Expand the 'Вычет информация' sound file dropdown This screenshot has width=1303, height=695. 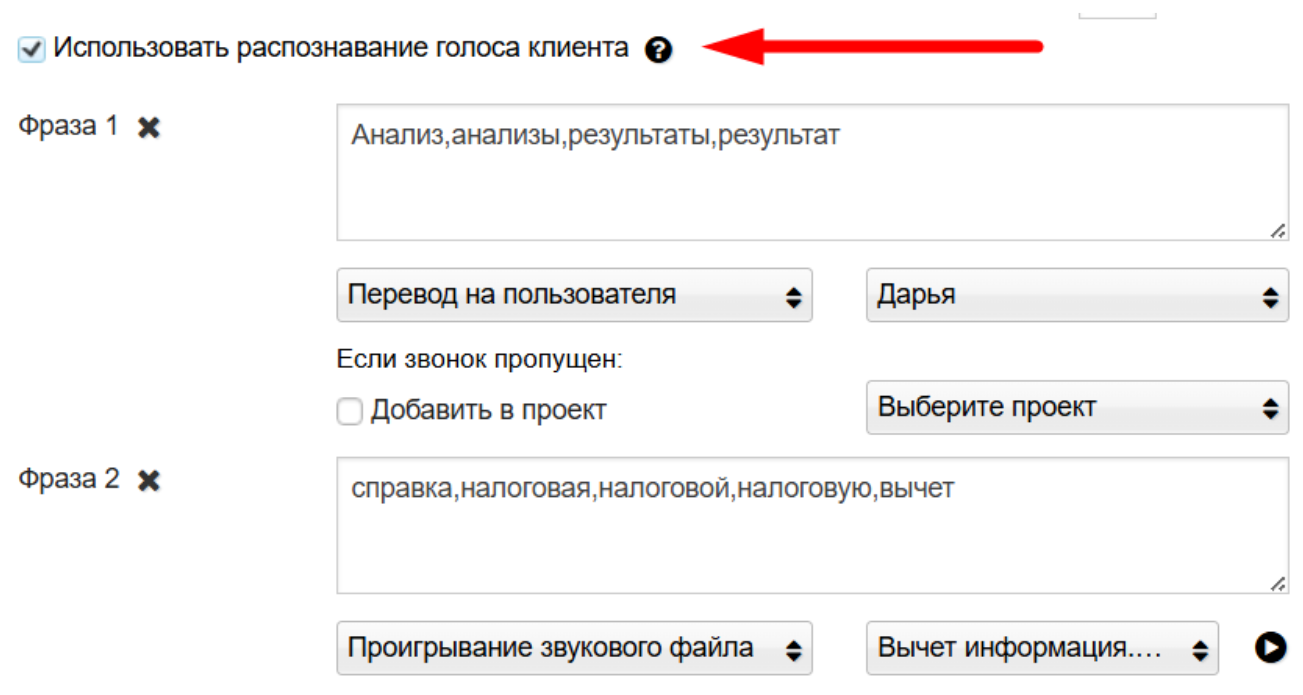coord(1041,648)
